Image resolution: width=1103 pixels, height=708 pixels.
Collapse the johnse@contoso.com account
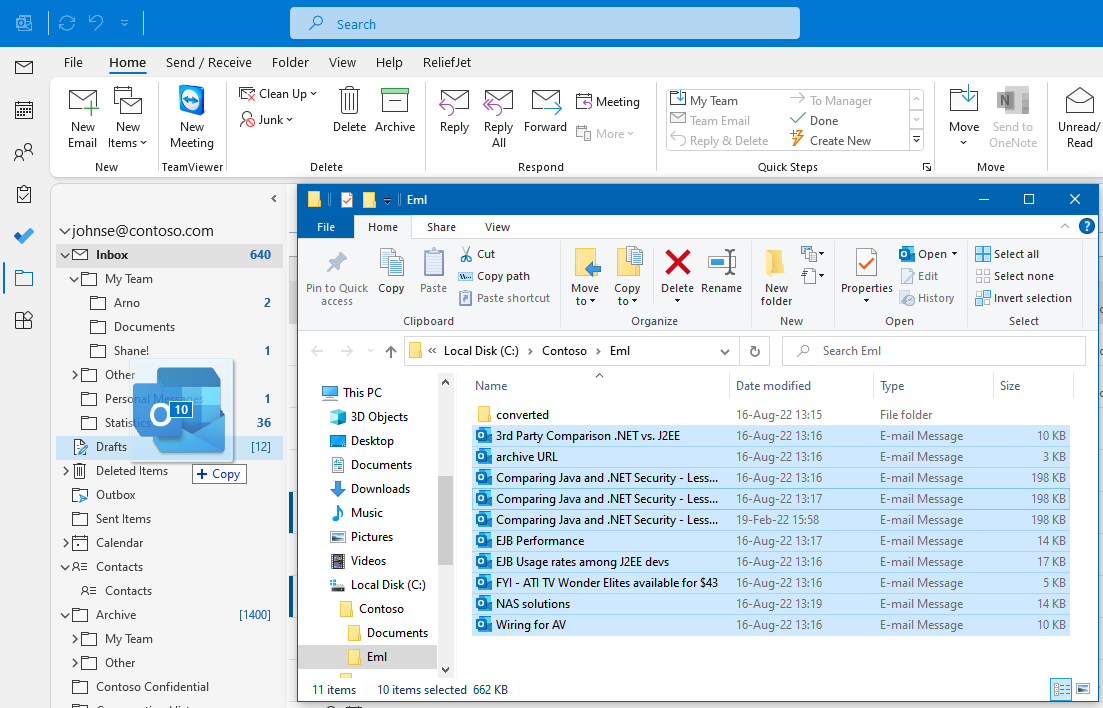[x=65, y=231]
